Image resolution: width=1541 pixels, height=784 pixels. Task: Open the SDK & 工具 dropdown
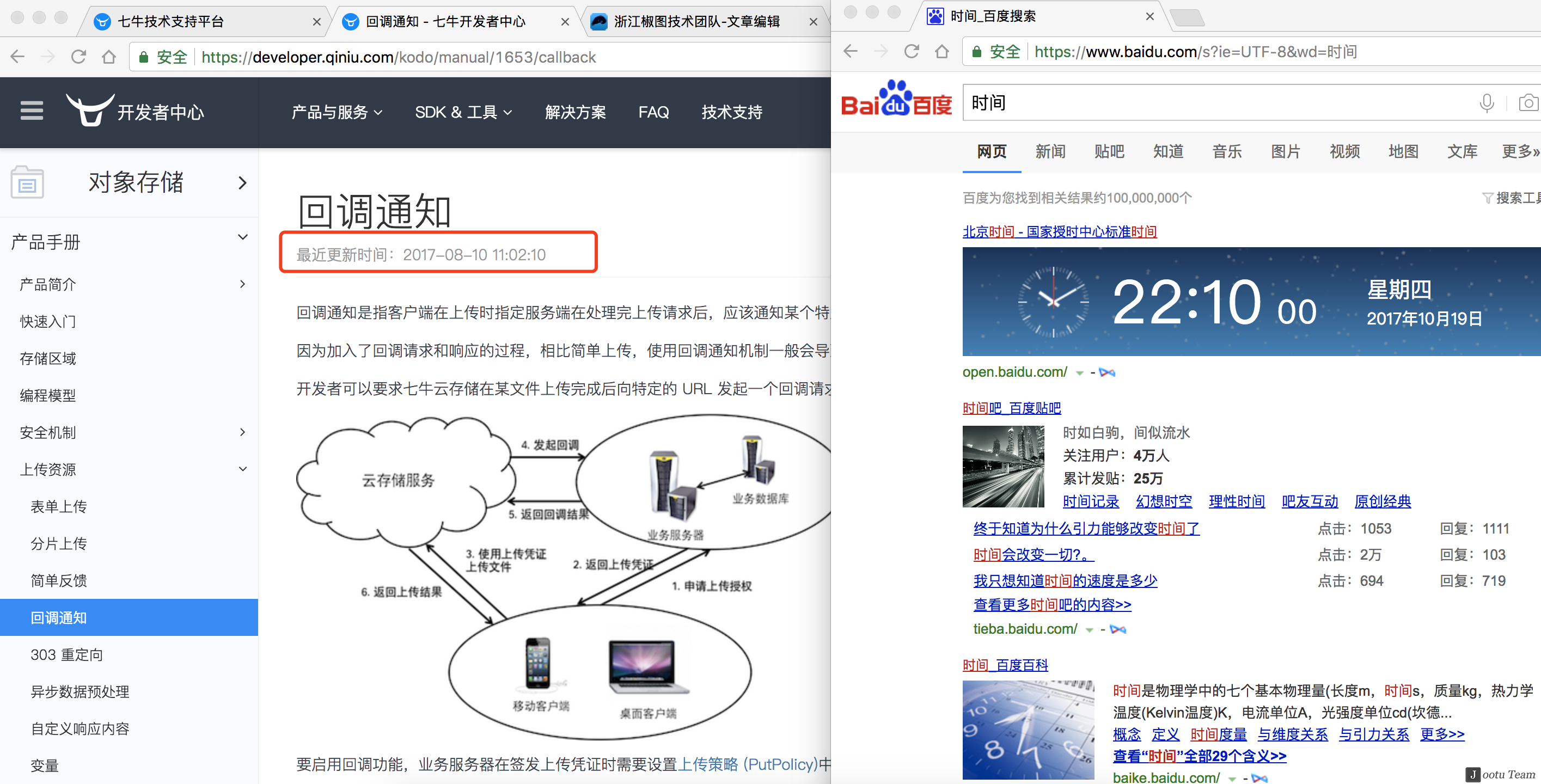tap(463, 112)
